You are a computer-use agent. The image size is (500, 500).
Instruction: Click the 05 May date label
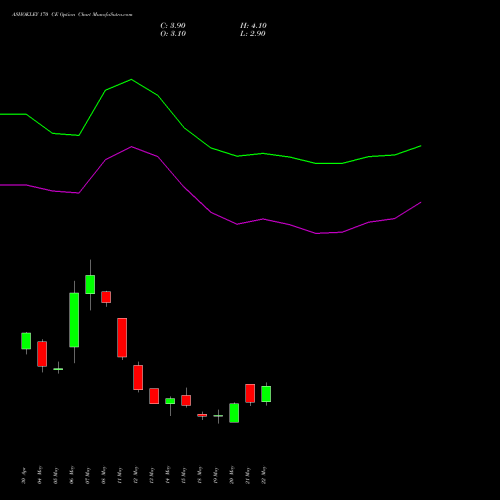[x=56, y=475]
